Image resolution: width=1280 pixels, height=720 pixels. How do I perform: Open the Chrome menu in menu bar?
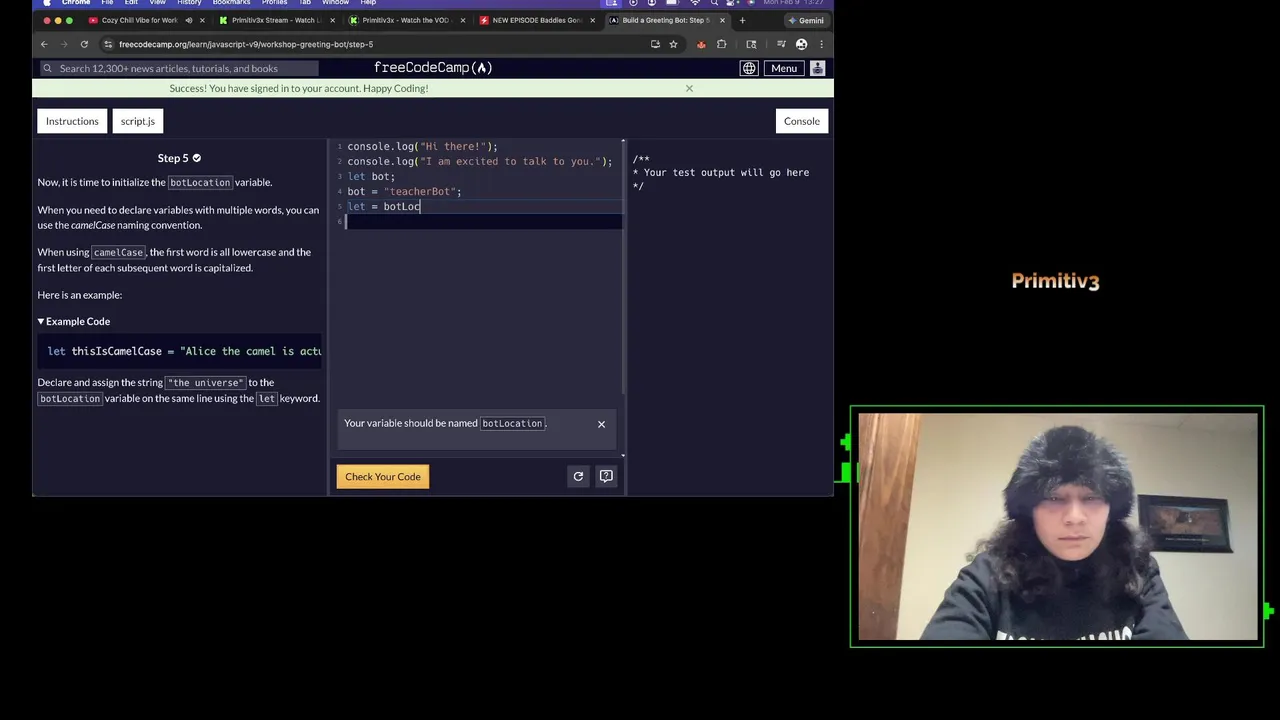pyautogui.click(x=76, y=3)
